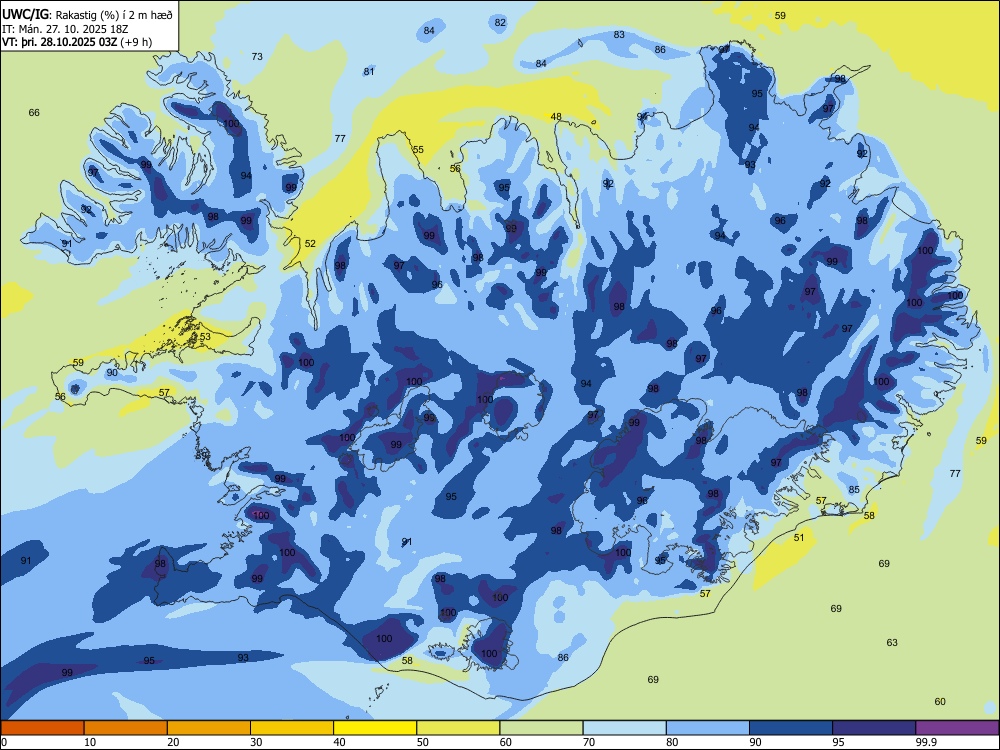Click the legend tick label '10'
The height and width of the screenshot is (750, 1000).
pyautogui.click(x=90, y=742)
